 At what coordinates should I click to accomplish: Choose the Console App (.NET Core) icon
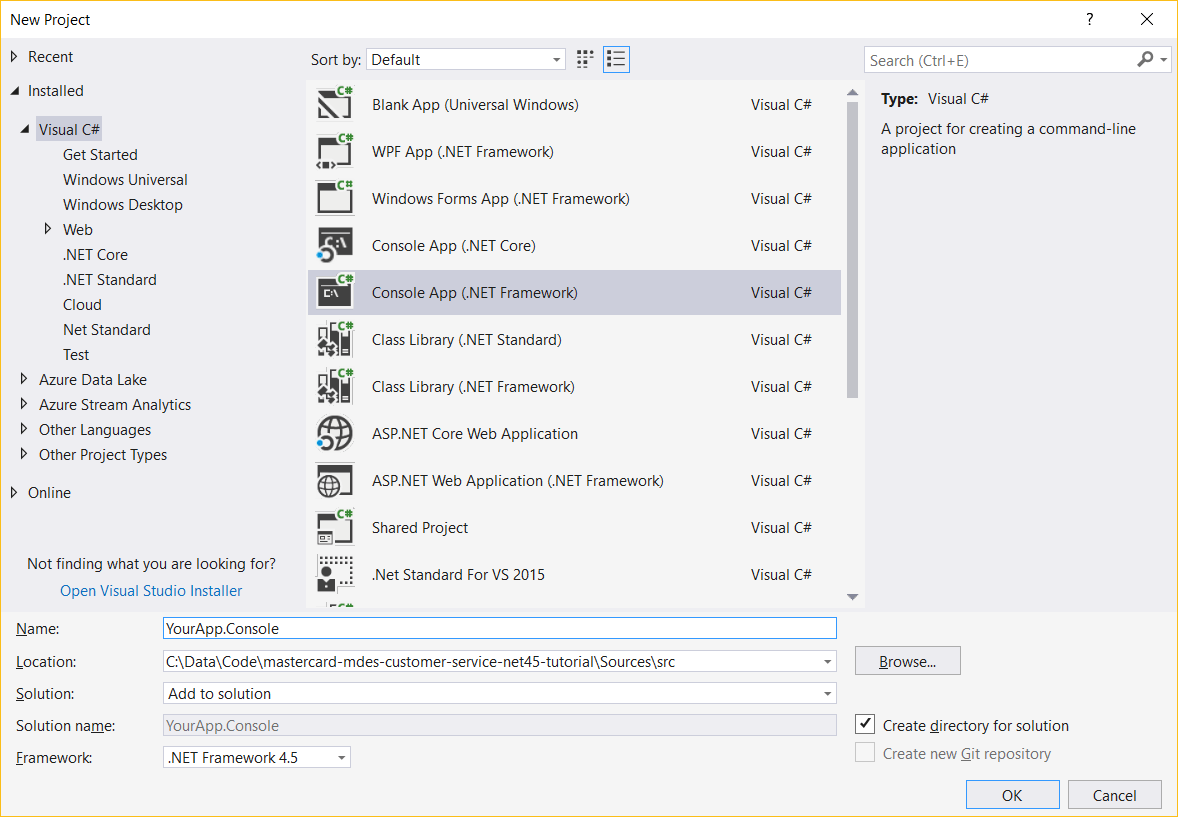(x=335, y=246)
